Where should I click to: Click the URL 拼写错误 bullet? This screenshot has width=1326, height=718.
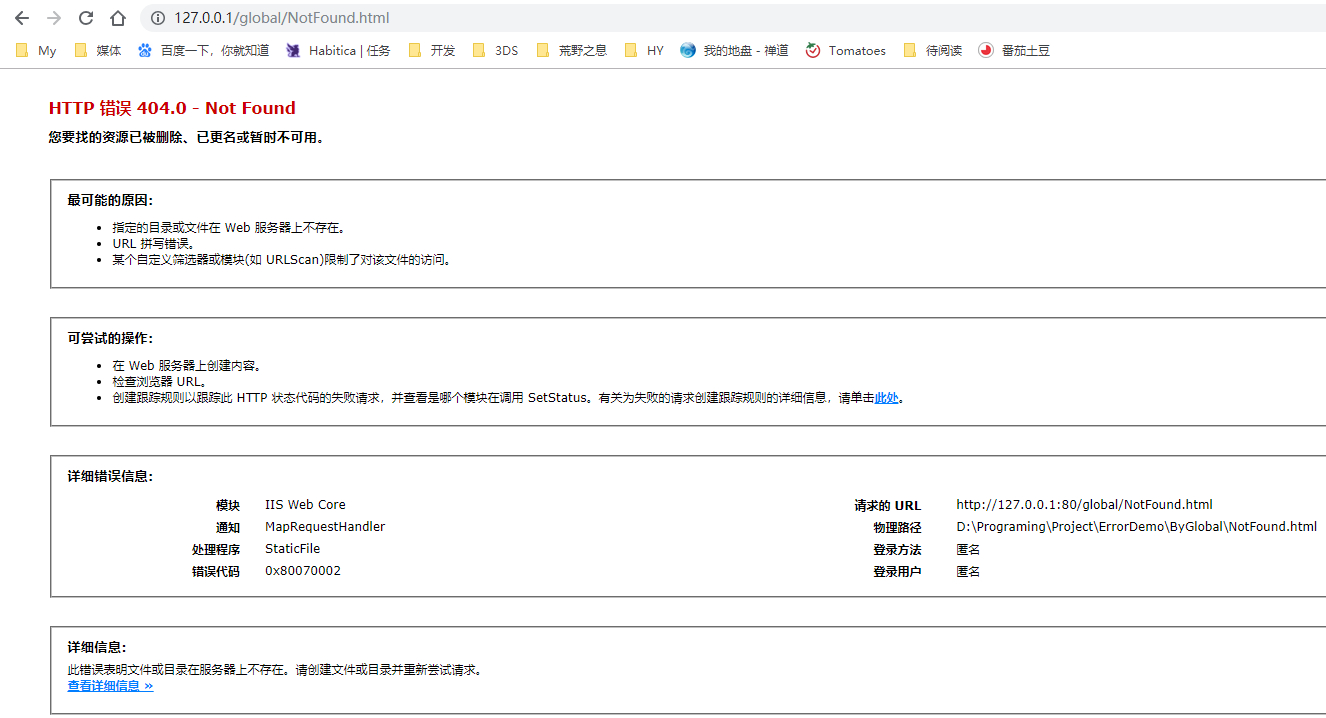153,243
